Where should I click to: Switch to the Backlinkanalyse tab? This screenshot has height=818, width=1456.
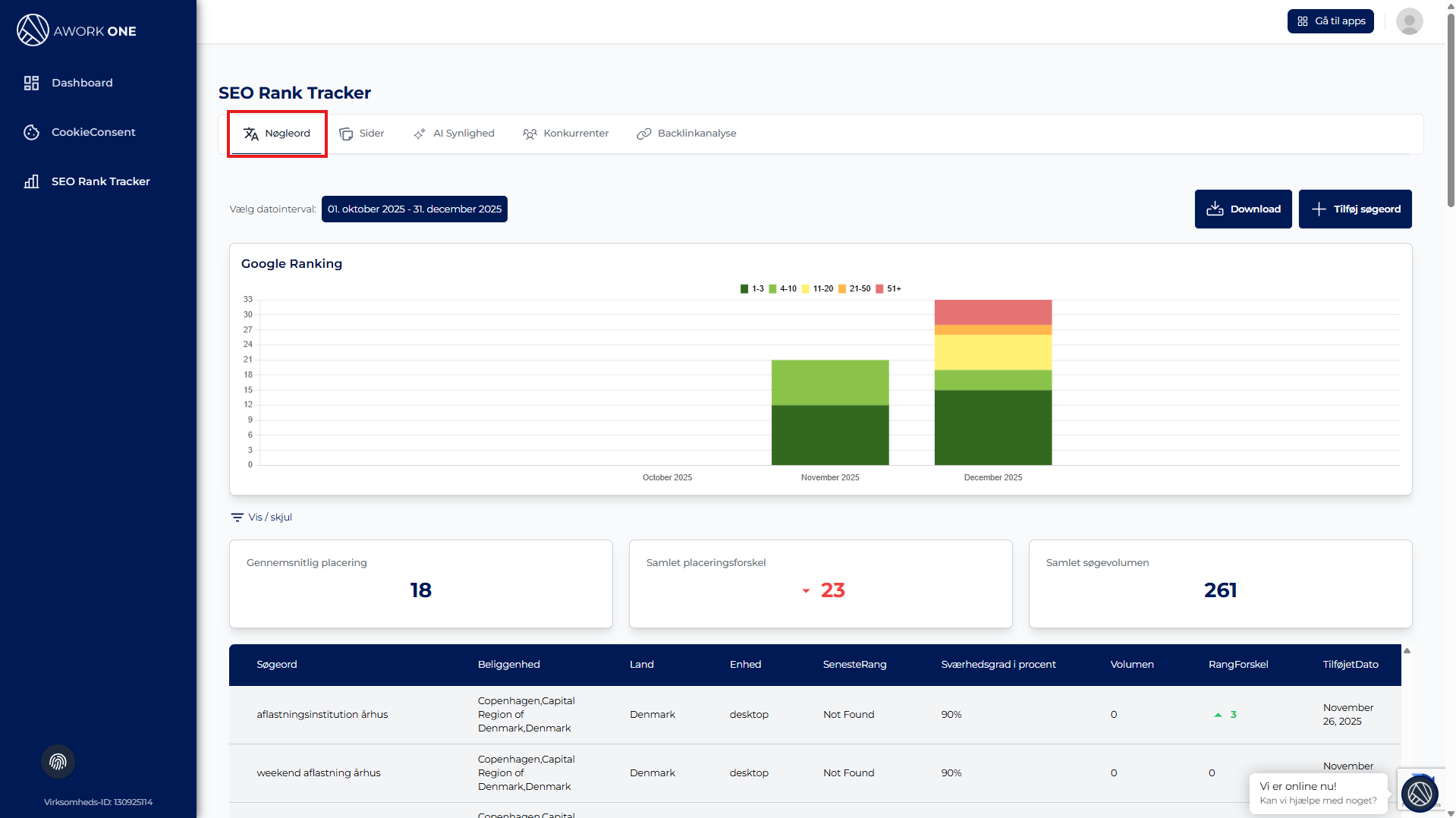tap(687, 134)
